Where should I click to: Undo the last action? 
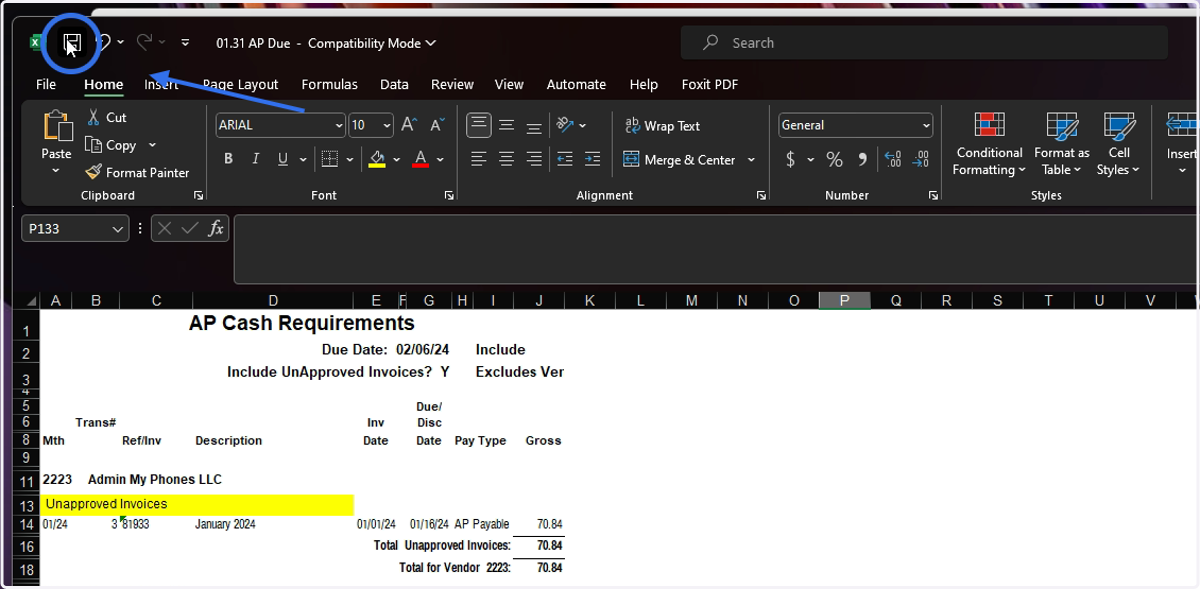[x=102, y=42]
